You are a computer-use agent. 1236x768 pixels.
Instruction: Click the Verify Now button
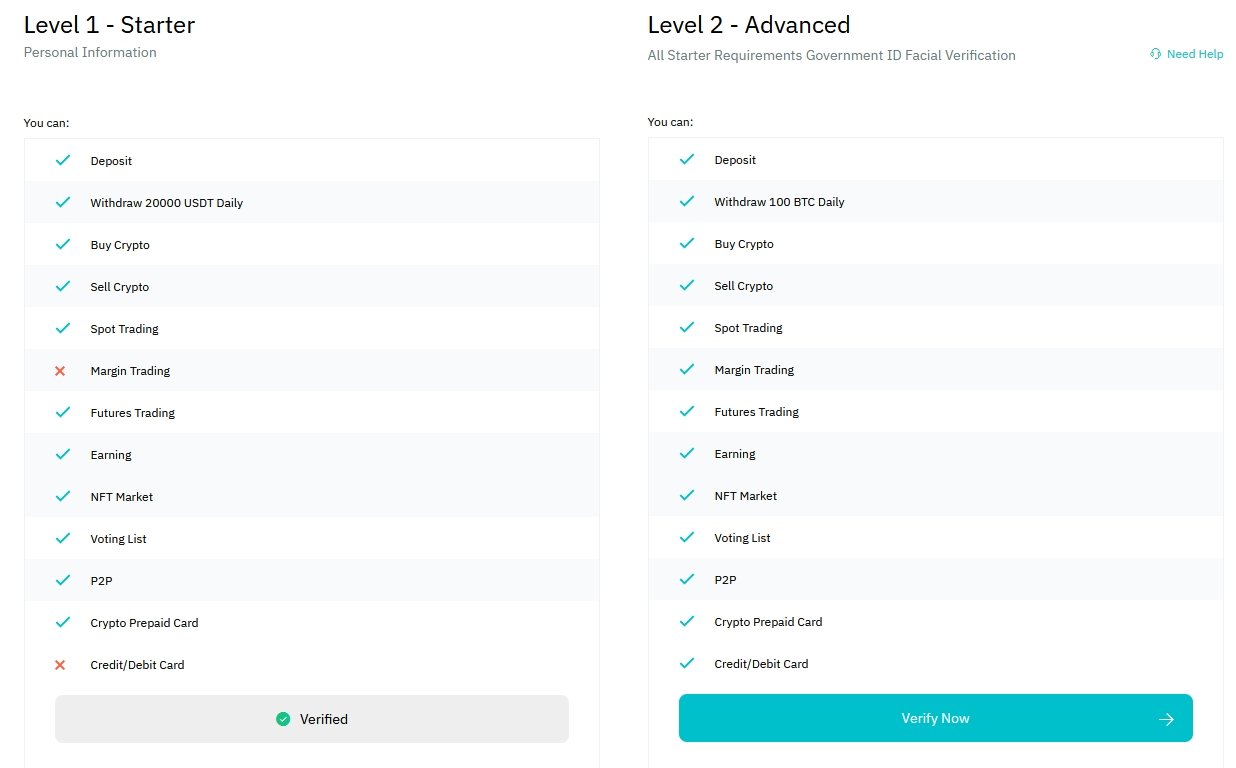pyautogui.click(x=935, y=718)
